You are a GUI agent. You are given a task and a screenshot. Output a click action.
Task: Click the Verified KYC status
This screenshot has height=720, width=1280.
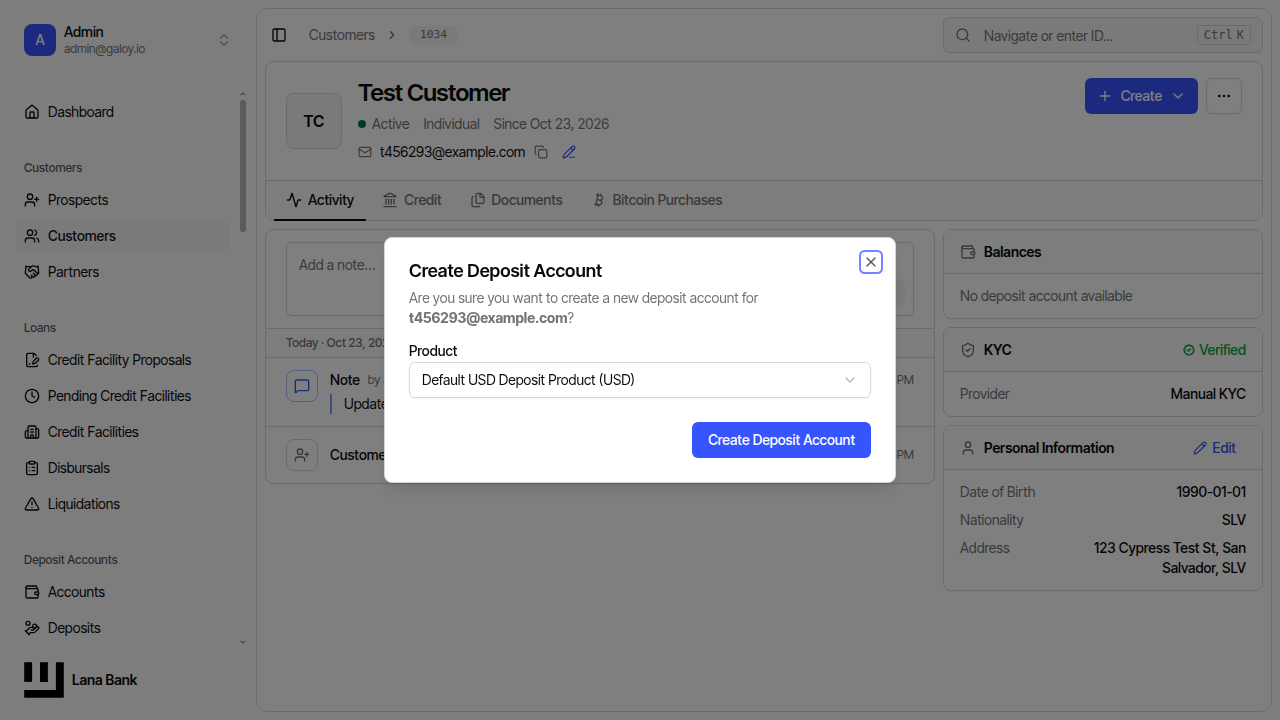click(x=1214, y=350)
